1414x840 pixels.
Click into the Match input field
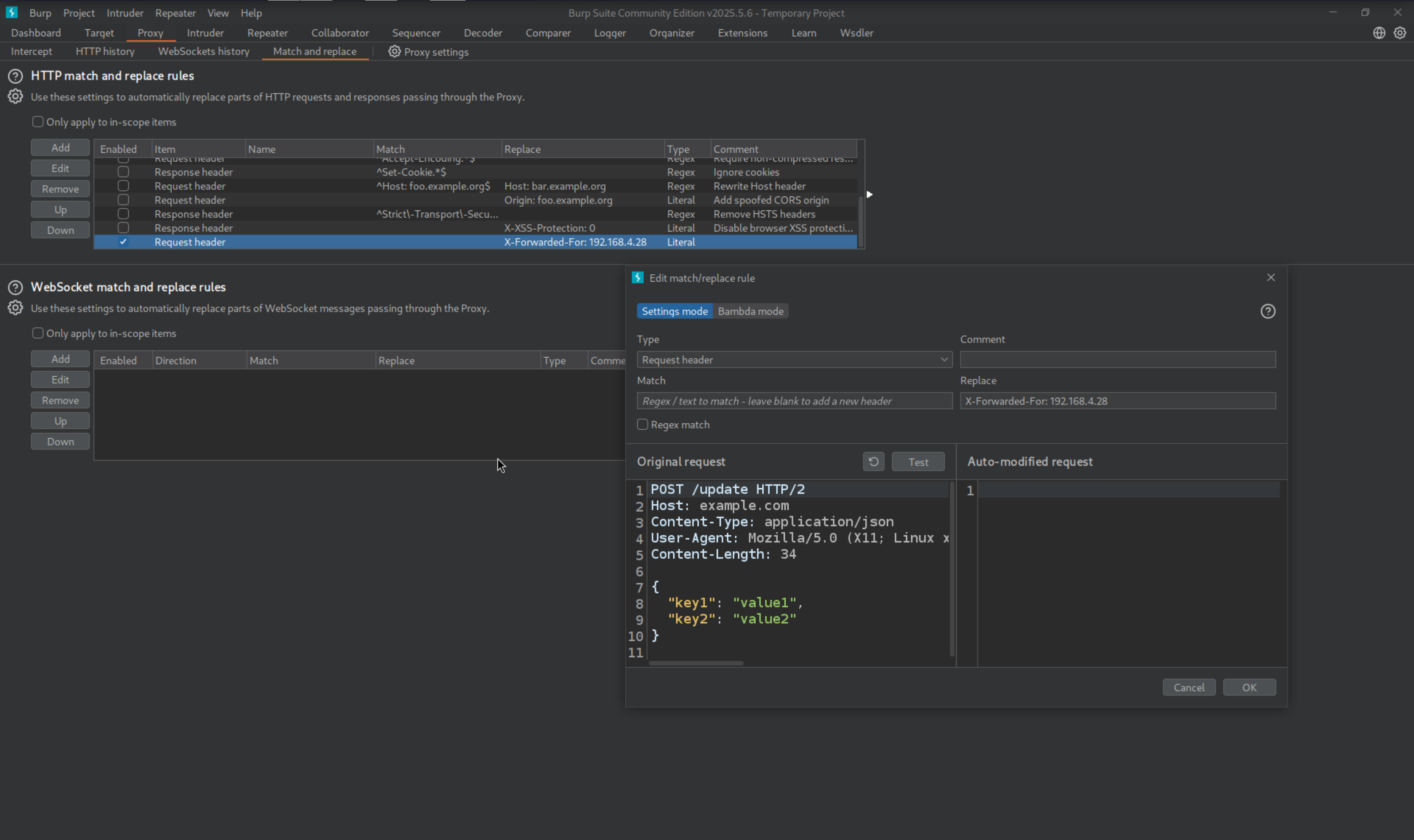794,401
